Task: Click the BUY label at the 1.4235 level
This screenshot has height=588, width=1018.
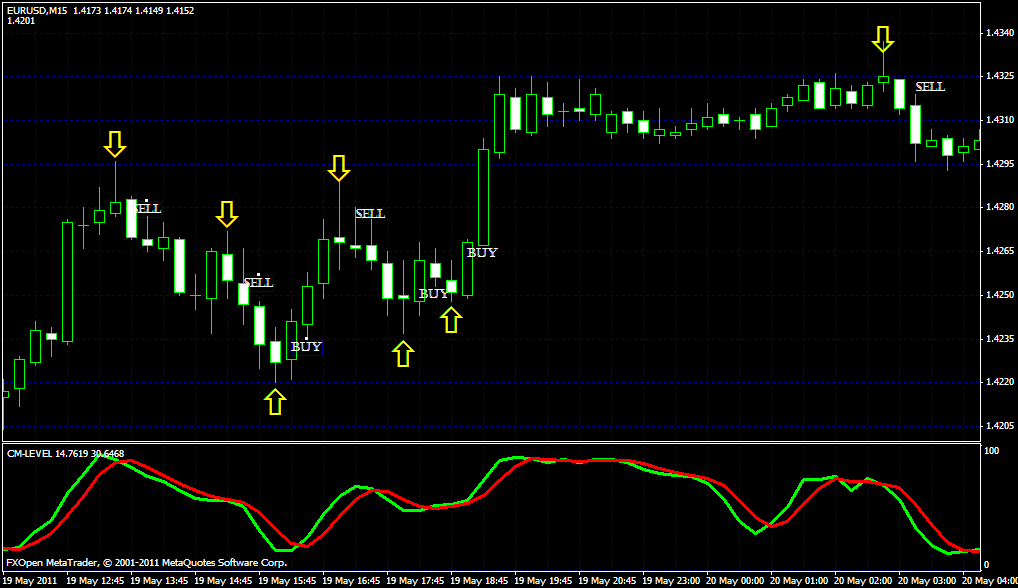Action: (306, 347)
